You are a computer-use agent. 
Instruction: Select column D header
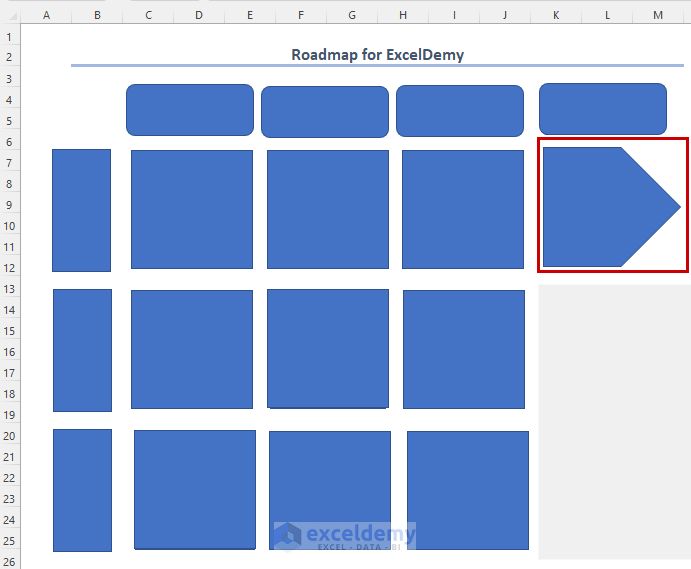(x=199, y=15)
